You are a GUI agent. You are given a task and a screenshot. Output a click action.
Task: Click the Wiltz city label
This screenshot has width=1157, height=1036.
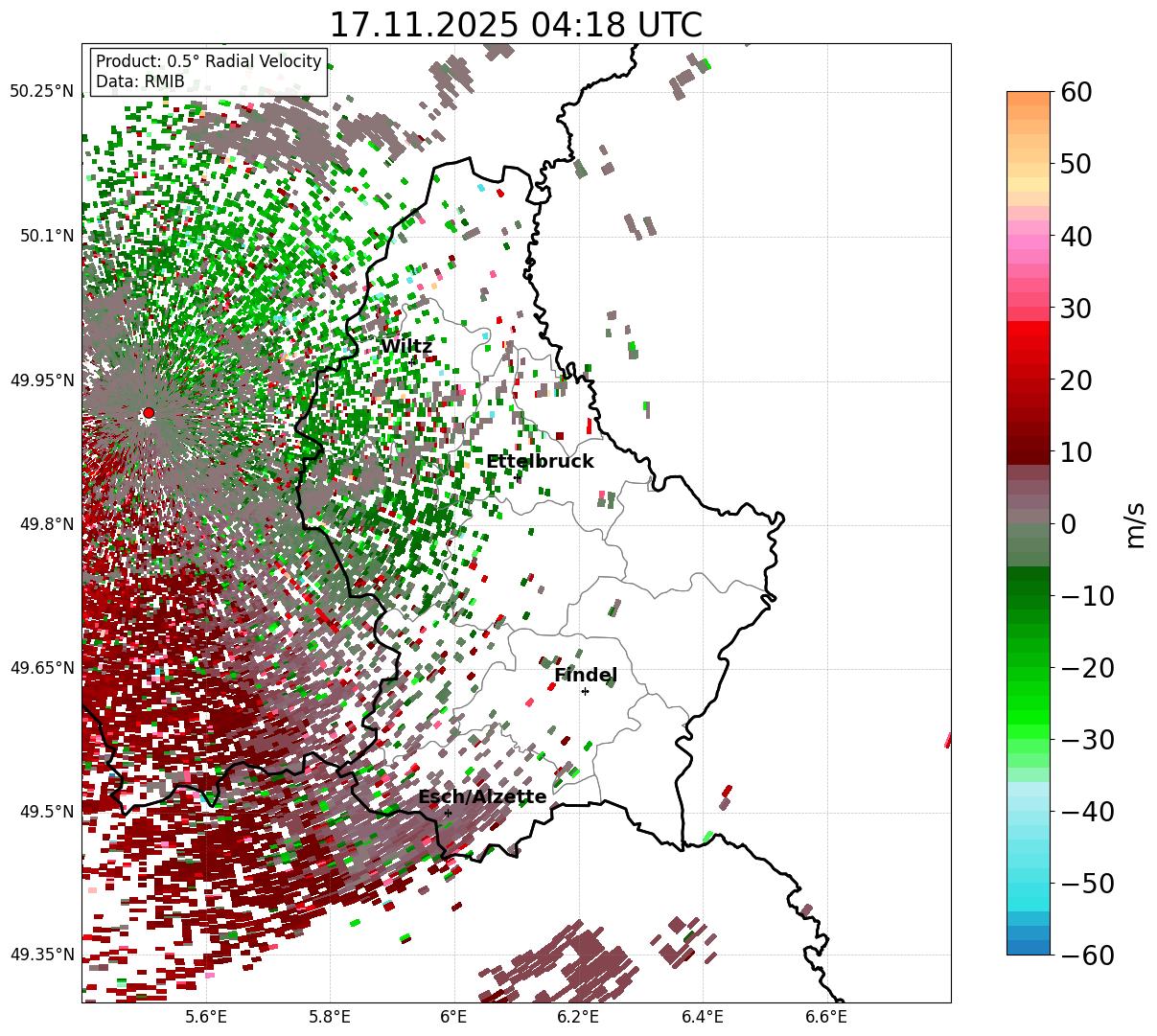[x=406, y=346]
